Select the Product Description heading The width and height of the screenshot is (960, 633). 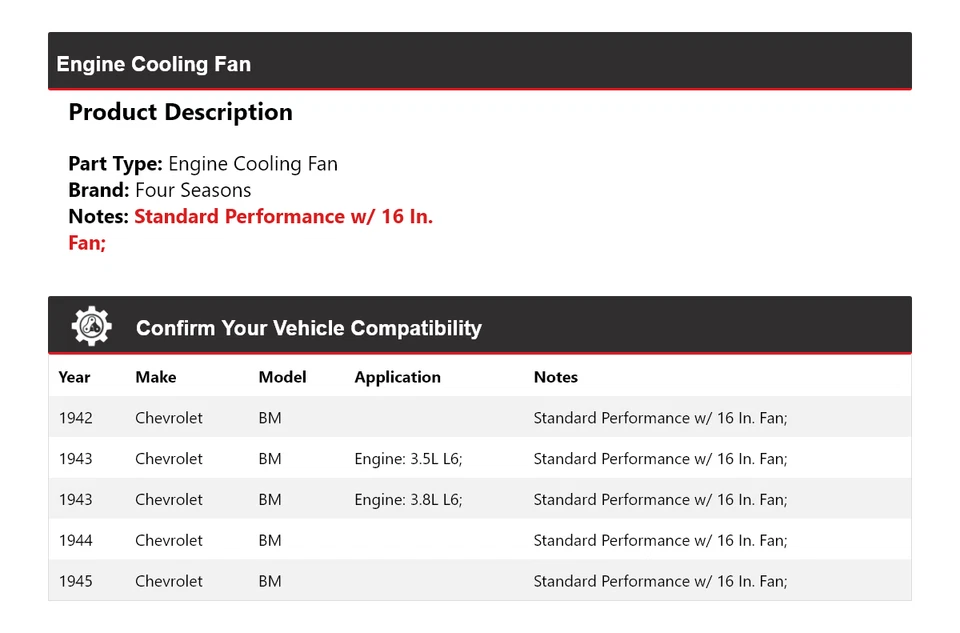(180, 112)
